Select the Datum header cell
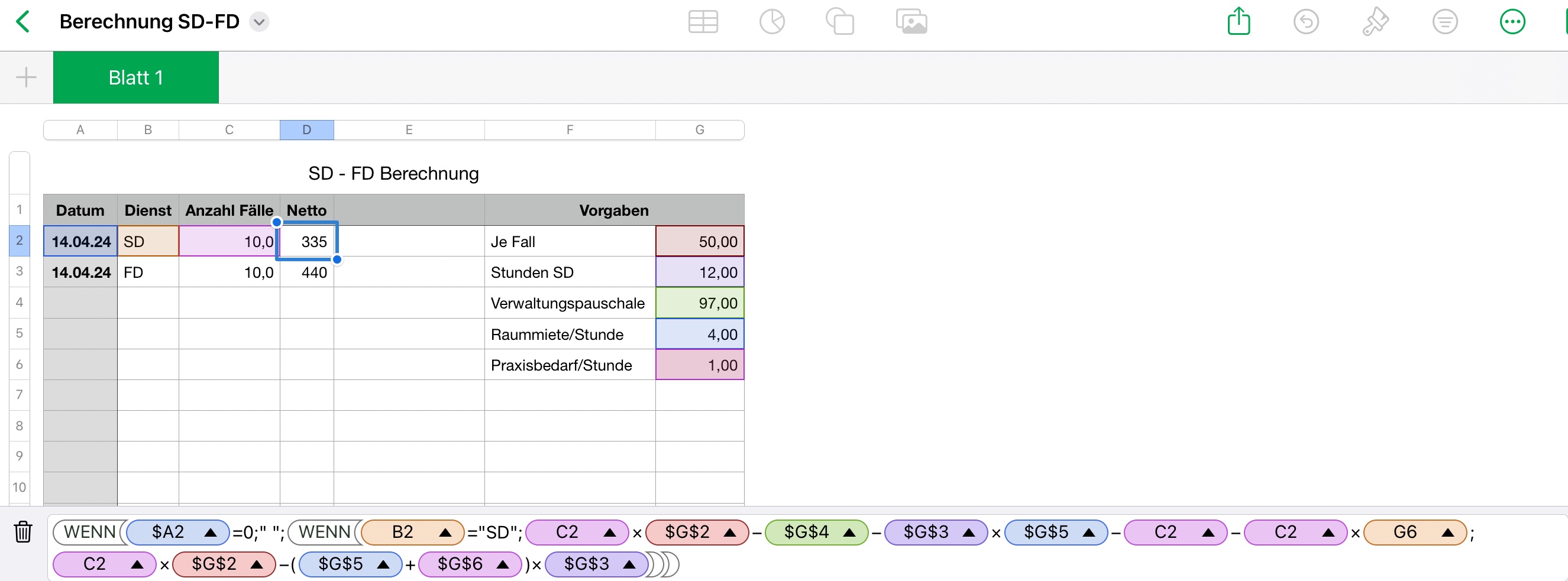The height and width of the screenshot is (581, 1568). [80, 210]
